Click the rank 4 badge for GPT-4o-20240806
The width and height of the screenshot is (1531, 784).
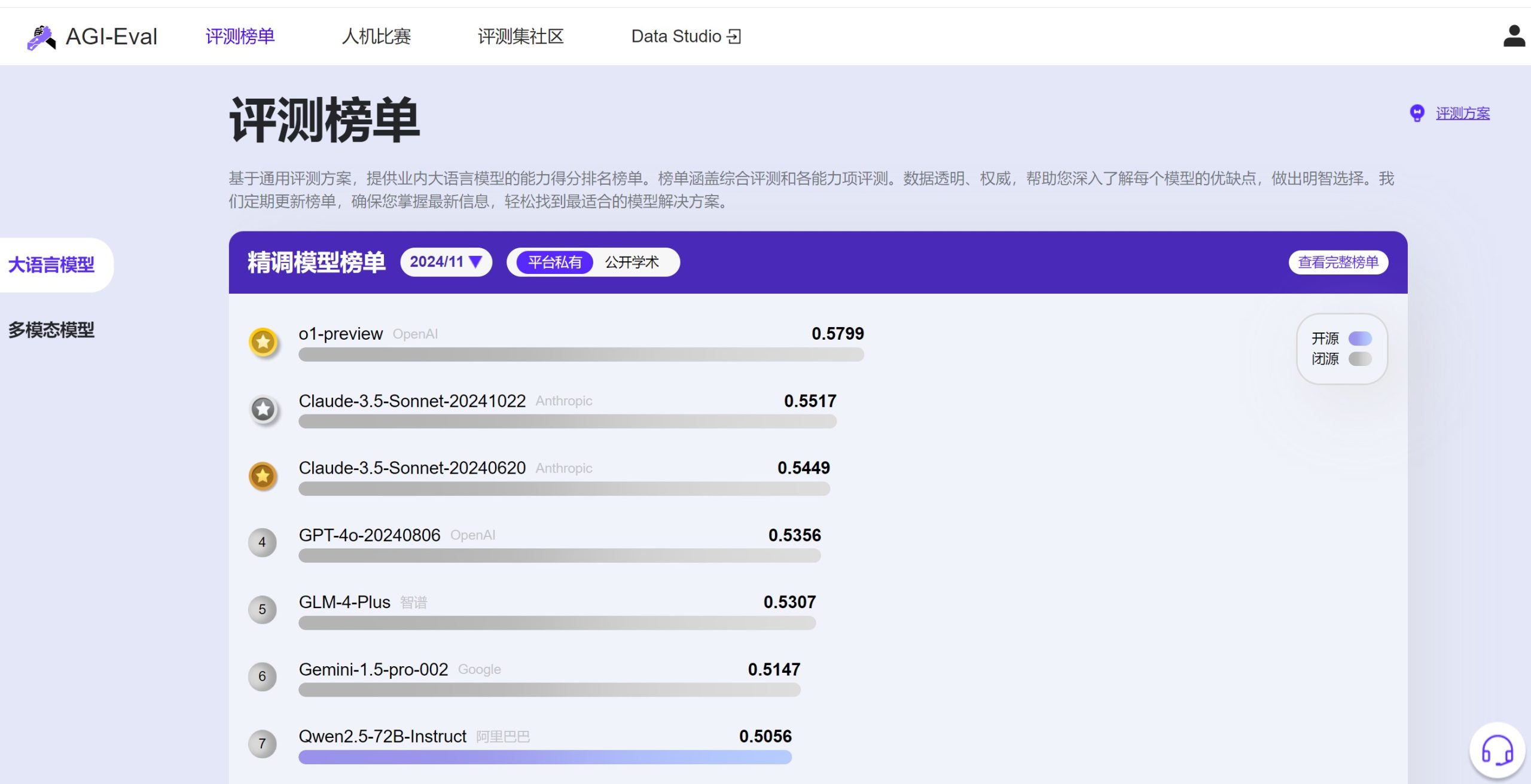(262, 542)
